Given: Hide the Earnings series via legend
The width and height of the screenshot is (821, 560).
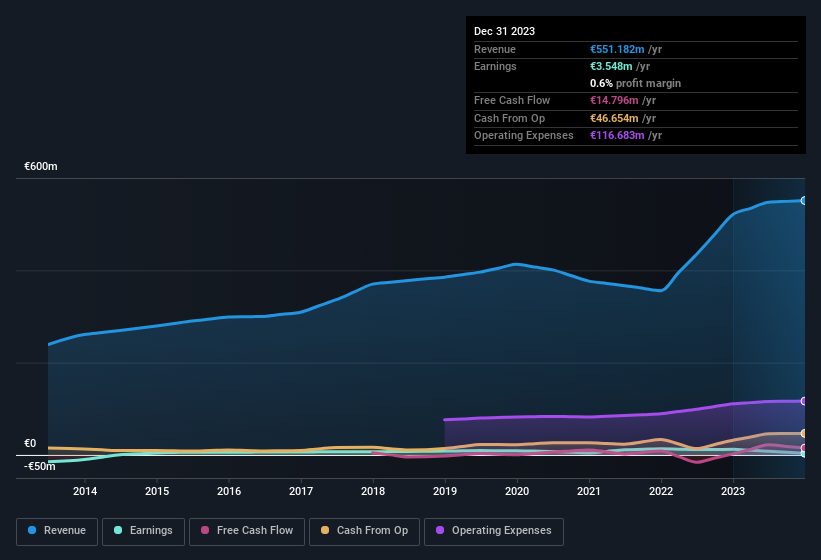Looking at the screenshot, I should coord(142,530).
